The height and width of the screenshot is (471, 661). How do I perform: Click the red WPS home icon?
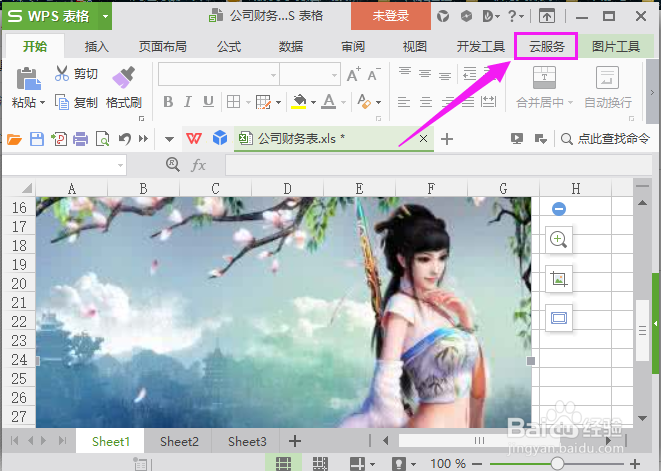(194, 138)
